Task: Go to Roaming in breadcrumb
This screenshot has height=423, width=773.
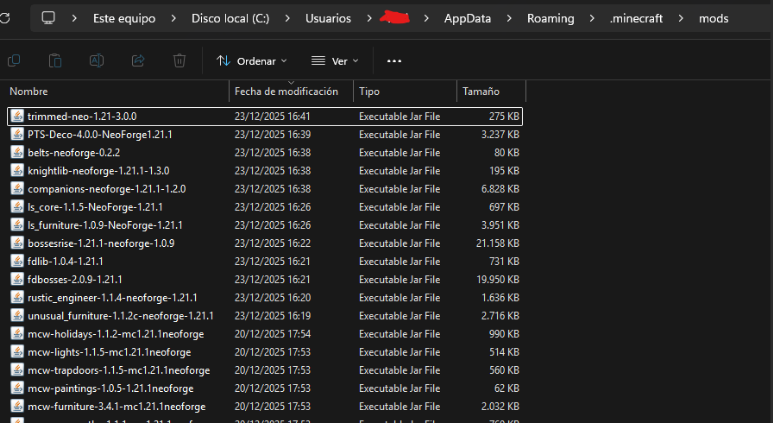Action: point(551,19)
